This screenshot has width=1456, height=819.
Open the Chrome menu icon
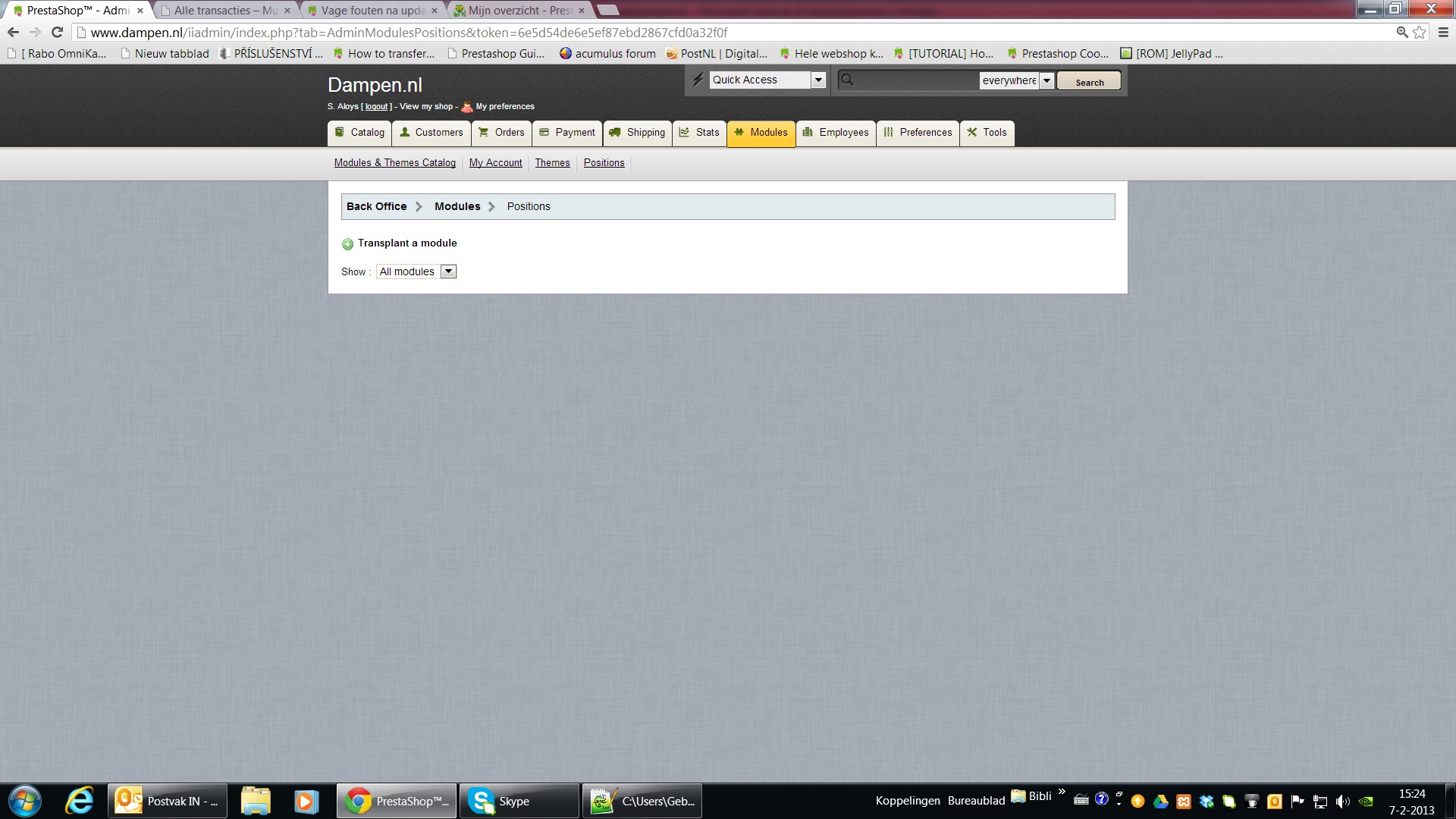(x=1442, y=33)
